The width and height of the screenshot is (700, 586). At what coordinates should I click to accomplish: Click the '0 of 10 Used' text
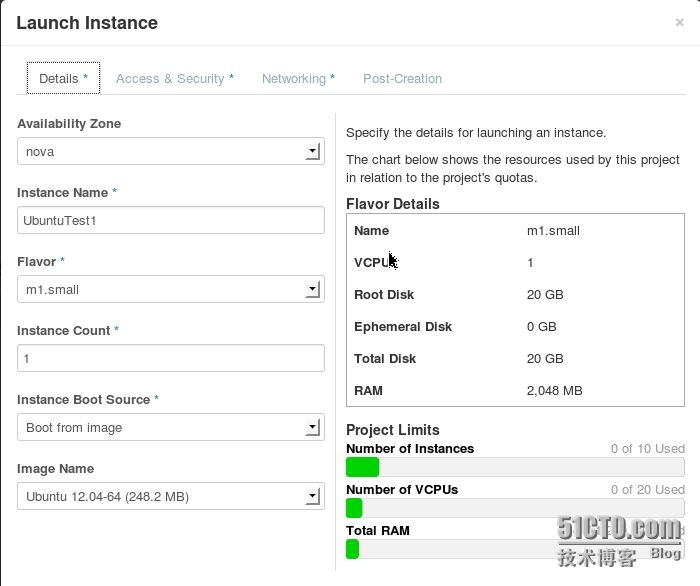[648, 449]
